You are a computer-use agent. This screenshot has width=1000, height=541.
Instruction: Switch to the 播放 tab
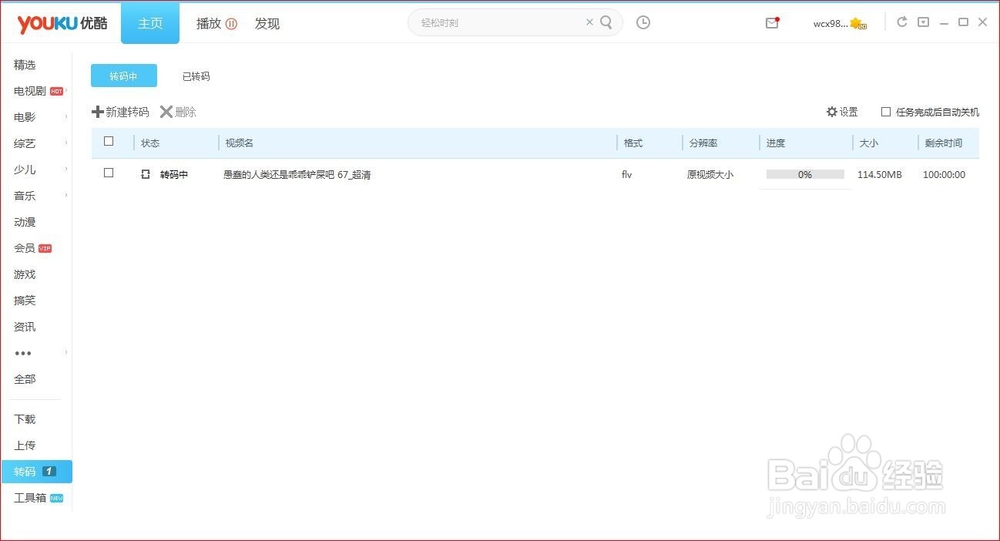[209, 24]
